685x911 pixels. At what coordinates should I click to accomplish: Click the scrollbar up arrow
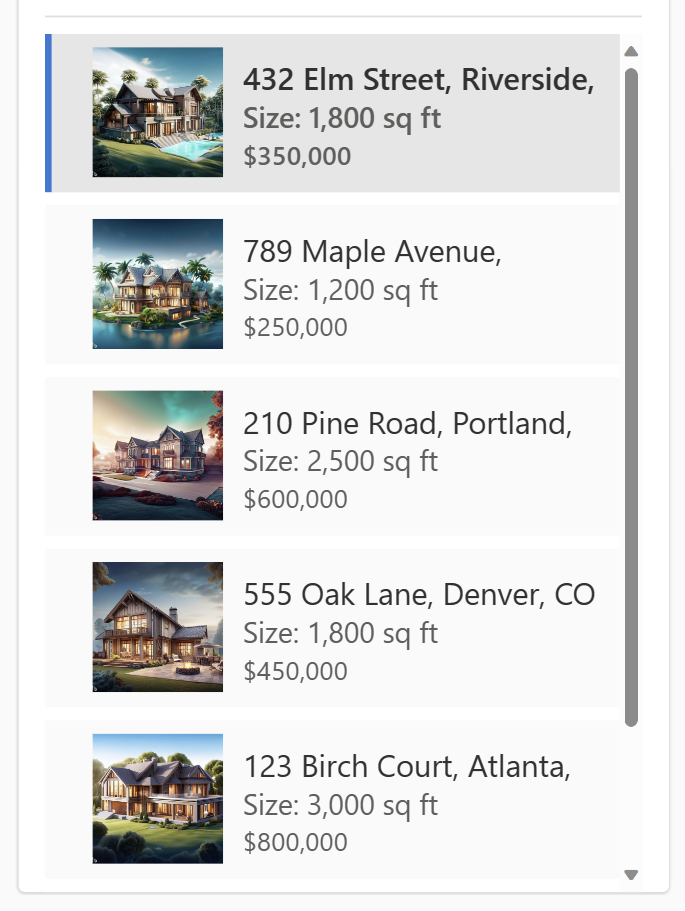tap(631, 51)
